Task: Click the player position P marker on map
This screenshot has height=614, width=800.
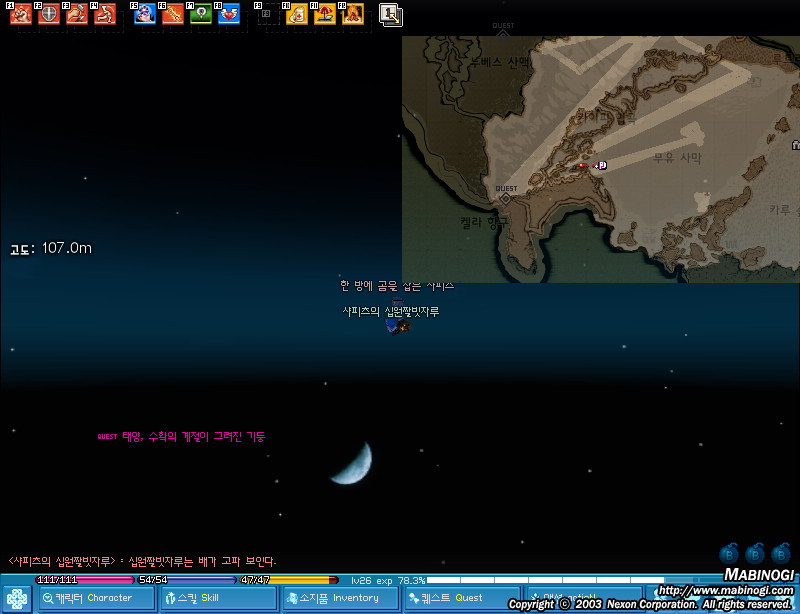Action: (x=602, y=165)
